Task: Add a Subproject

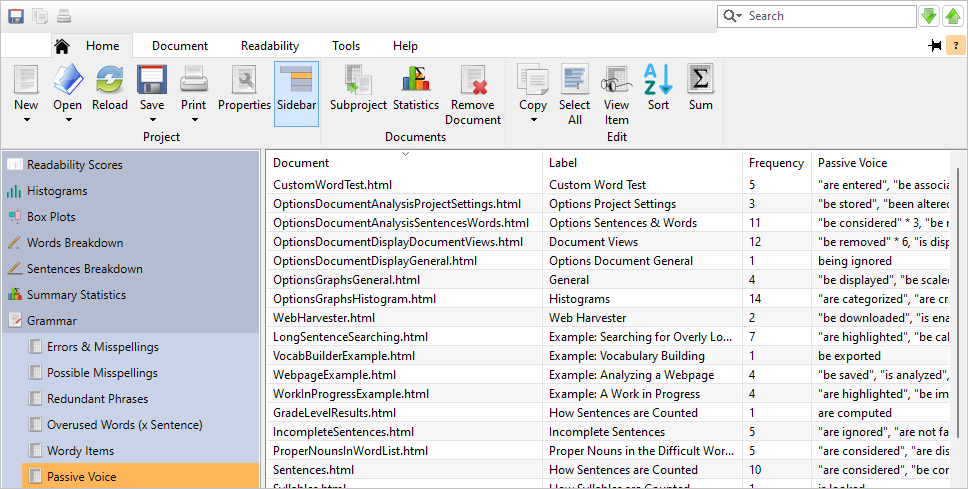Action: [x=358, y=86]
